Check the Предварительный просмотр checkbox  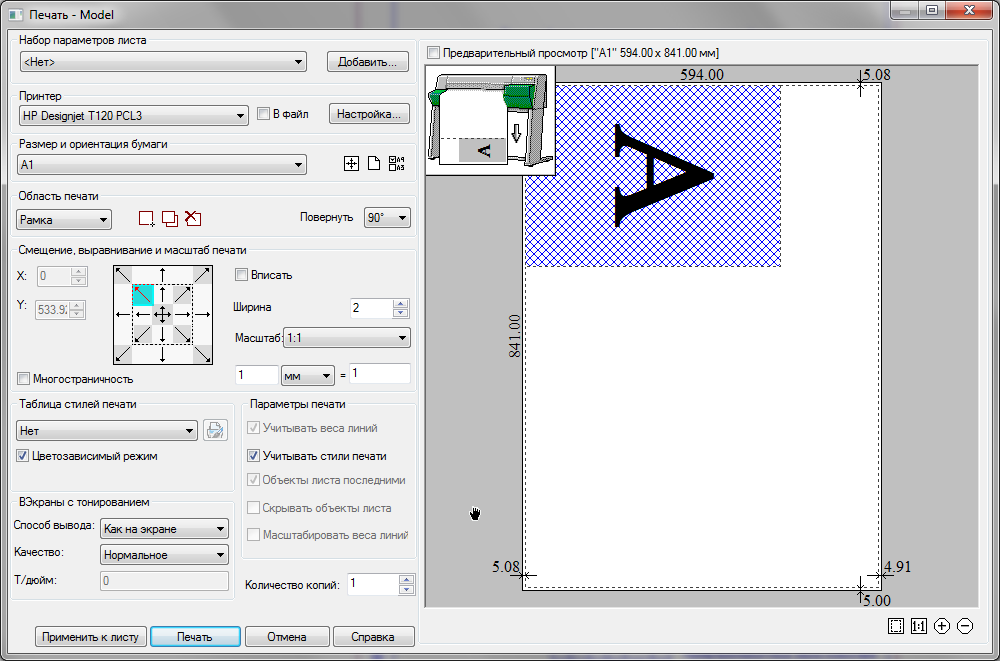tap(432, 52)
